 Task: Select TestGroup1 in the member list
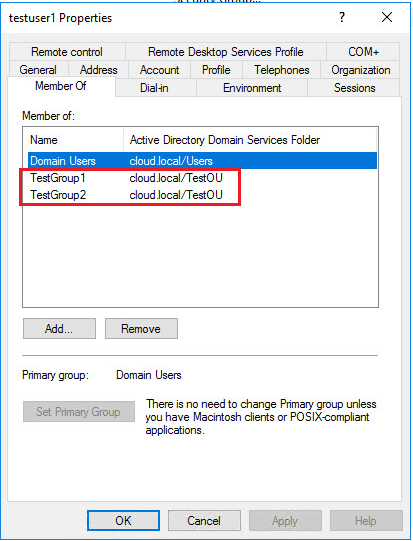[x=58, y=178]
